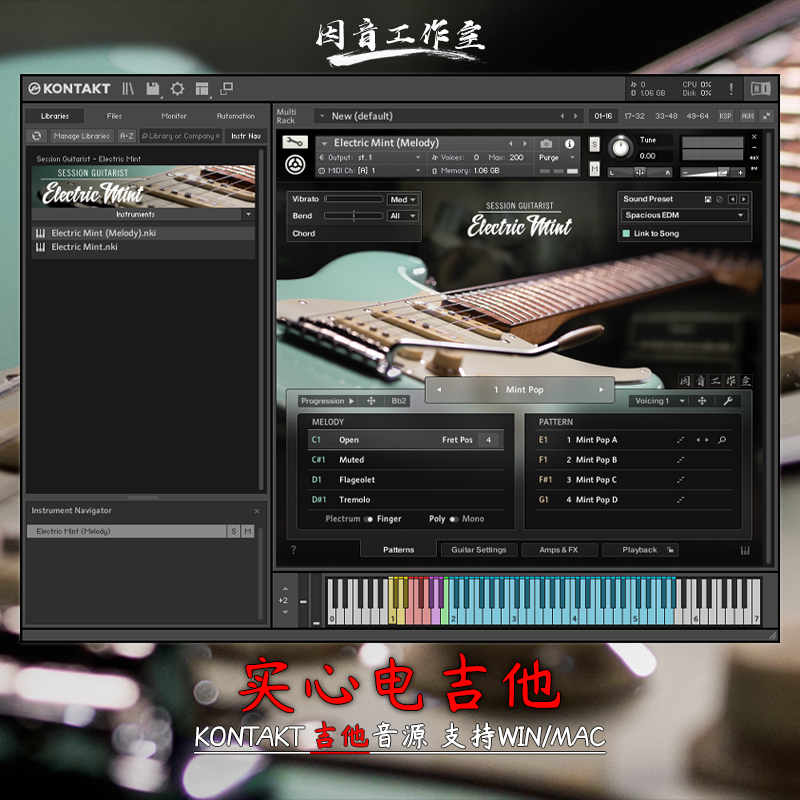Toggle the KSP button
The image size is (800, 800).
725,116
